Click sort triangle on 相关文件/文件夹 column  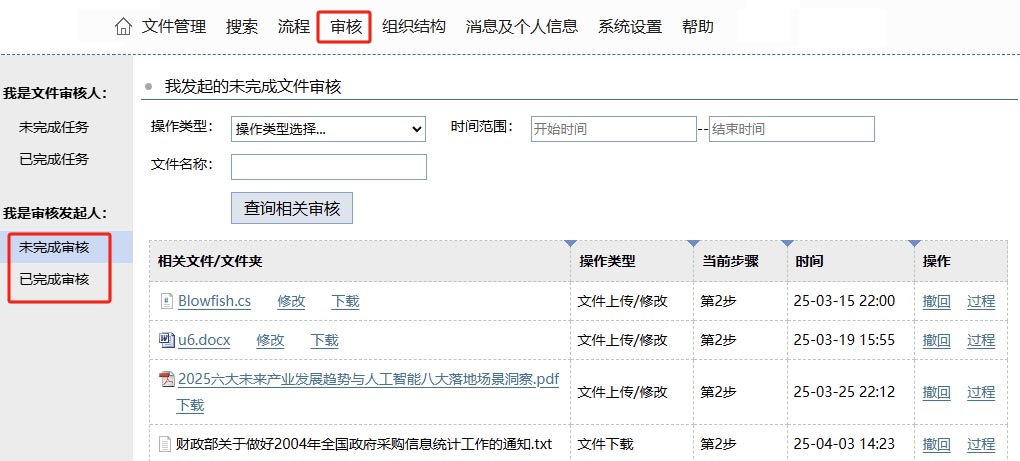(x=570, y=243)
